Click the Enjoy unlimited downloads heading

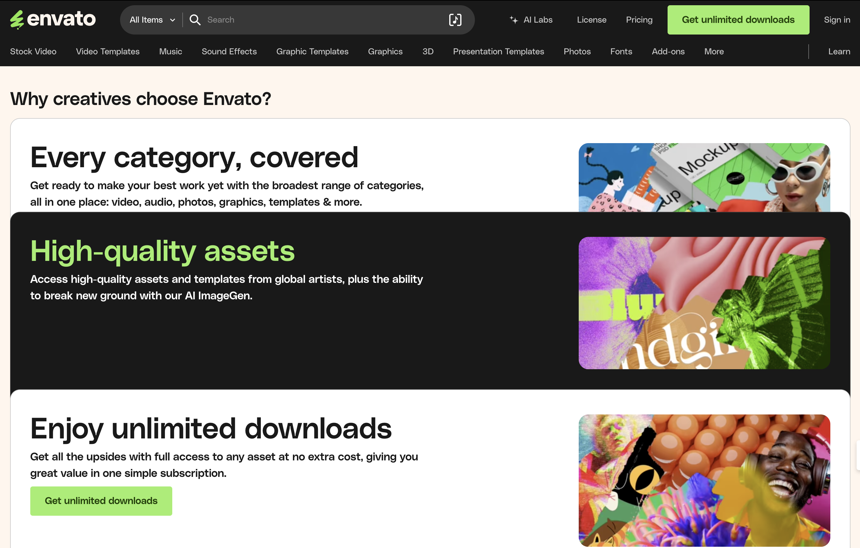coord(211,428)
